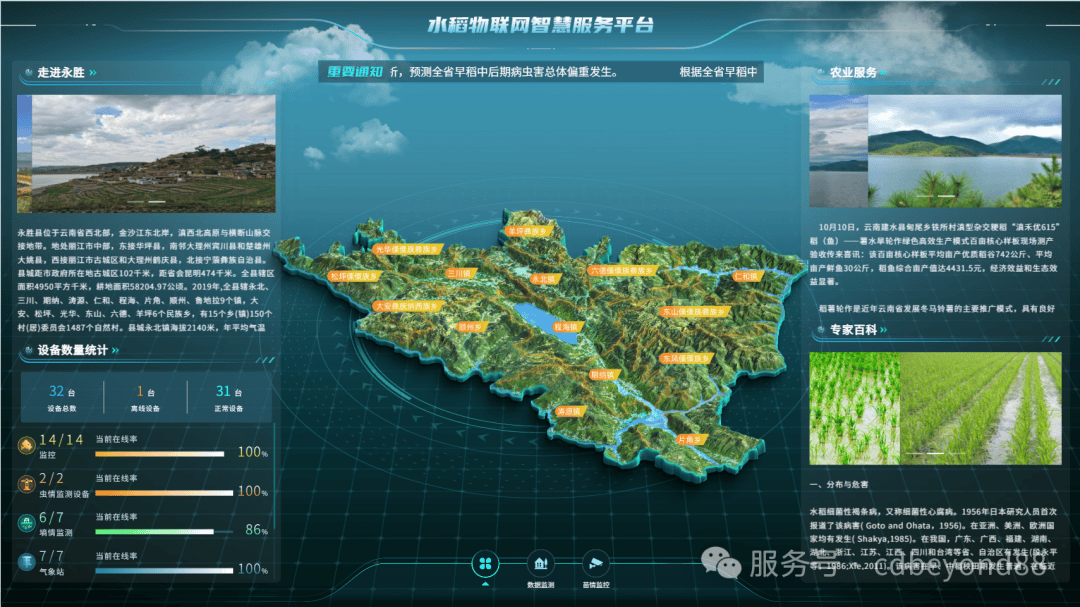The height and width of the screenshot is (607, 1080).
Task: Click the 重要通知 scrolling notice banner
Action: [540, 72]
